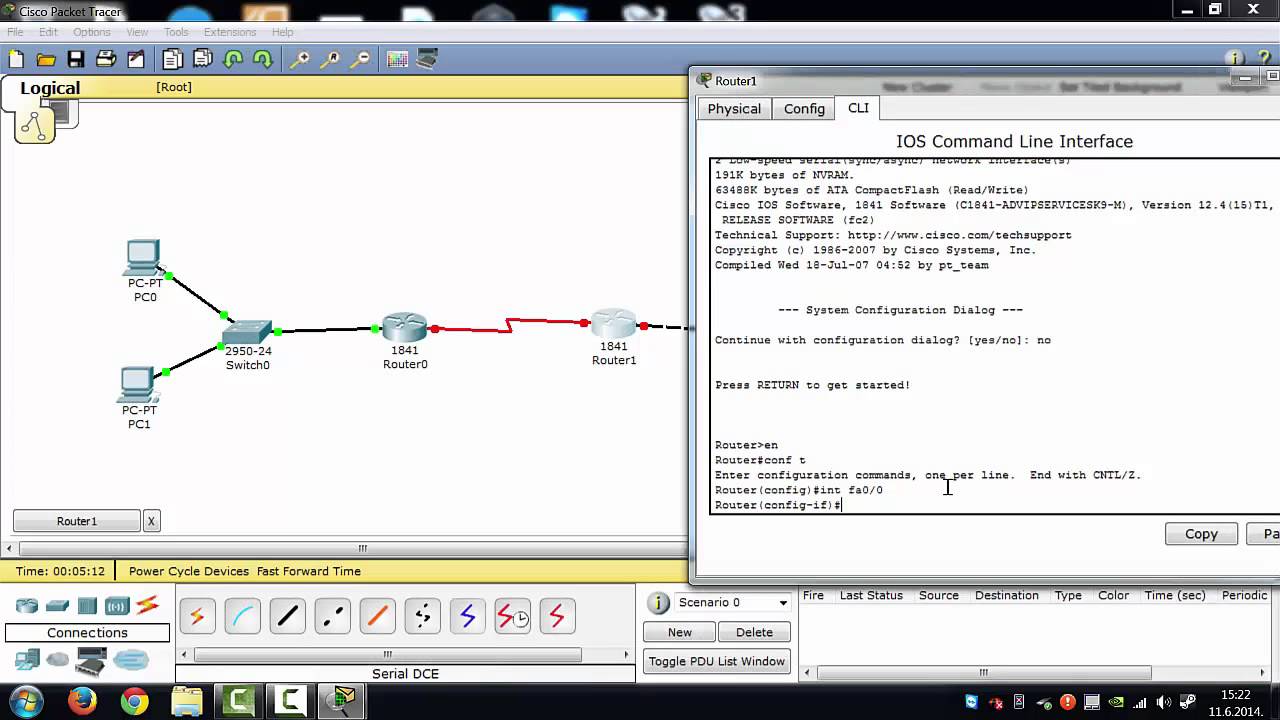Open the Custom Devices Dialog icon
Screen dimensions: 1280x720
tap(427, 60)
